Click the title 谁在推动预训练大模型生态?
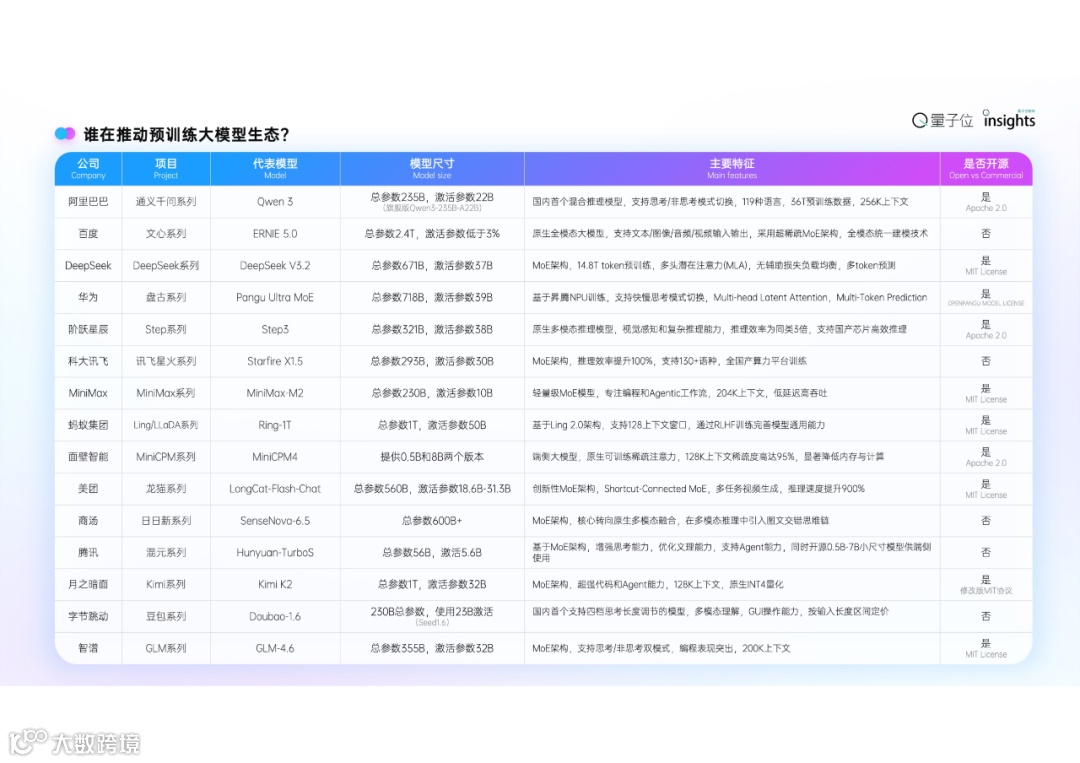This screenshot has height=763, width=1080. (x=186, y=134)
